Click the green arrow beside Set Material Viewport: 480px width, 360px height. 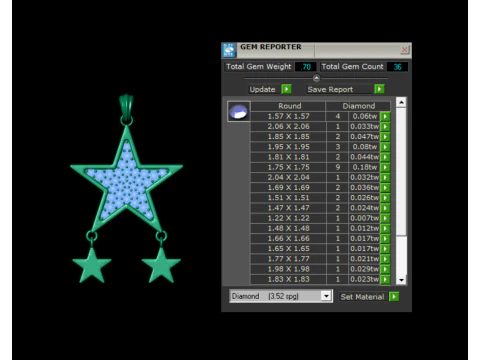(x=394, y=296)
